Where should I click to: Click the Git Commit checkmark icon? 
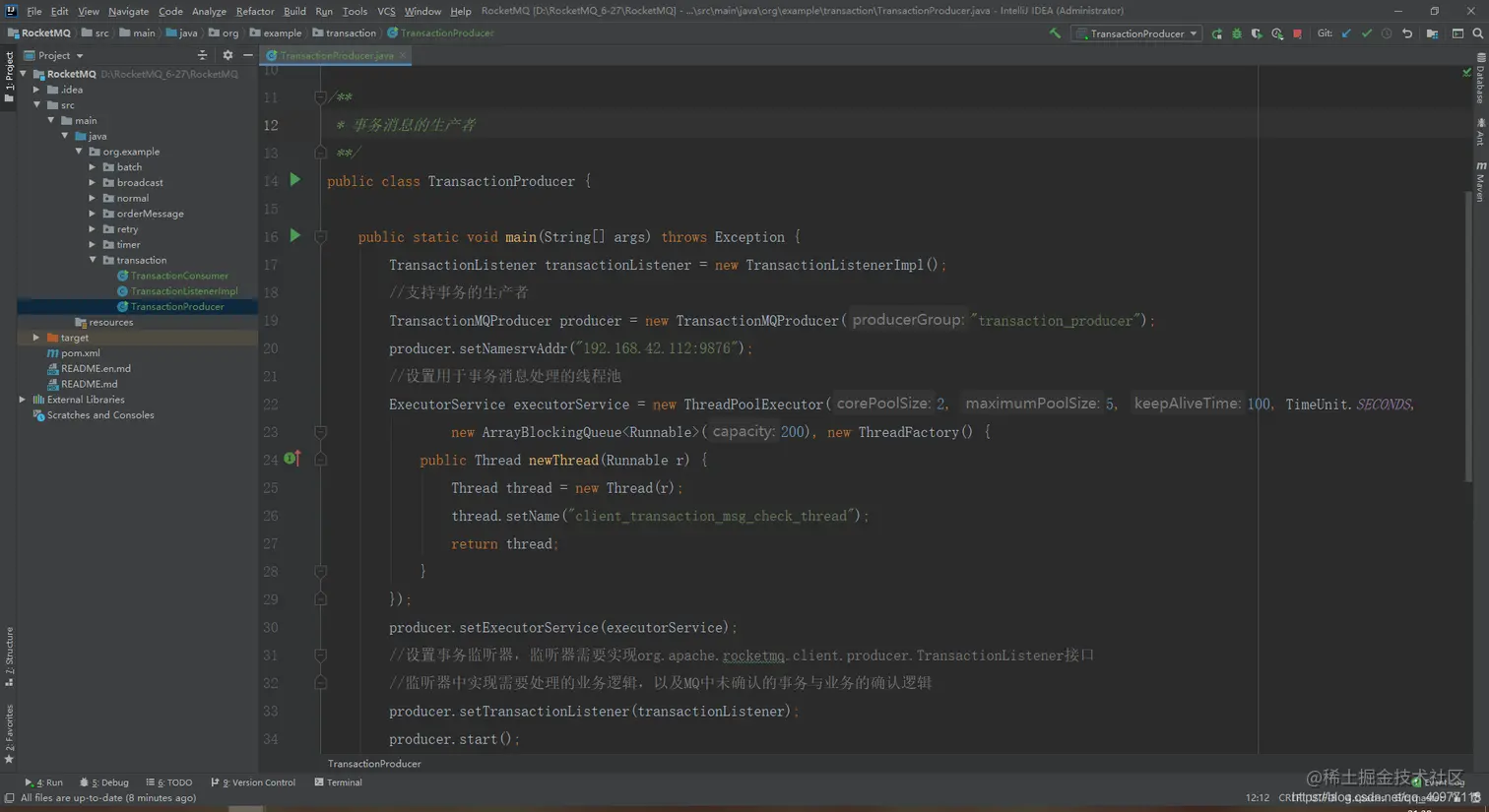click(x=1367, y=33)
